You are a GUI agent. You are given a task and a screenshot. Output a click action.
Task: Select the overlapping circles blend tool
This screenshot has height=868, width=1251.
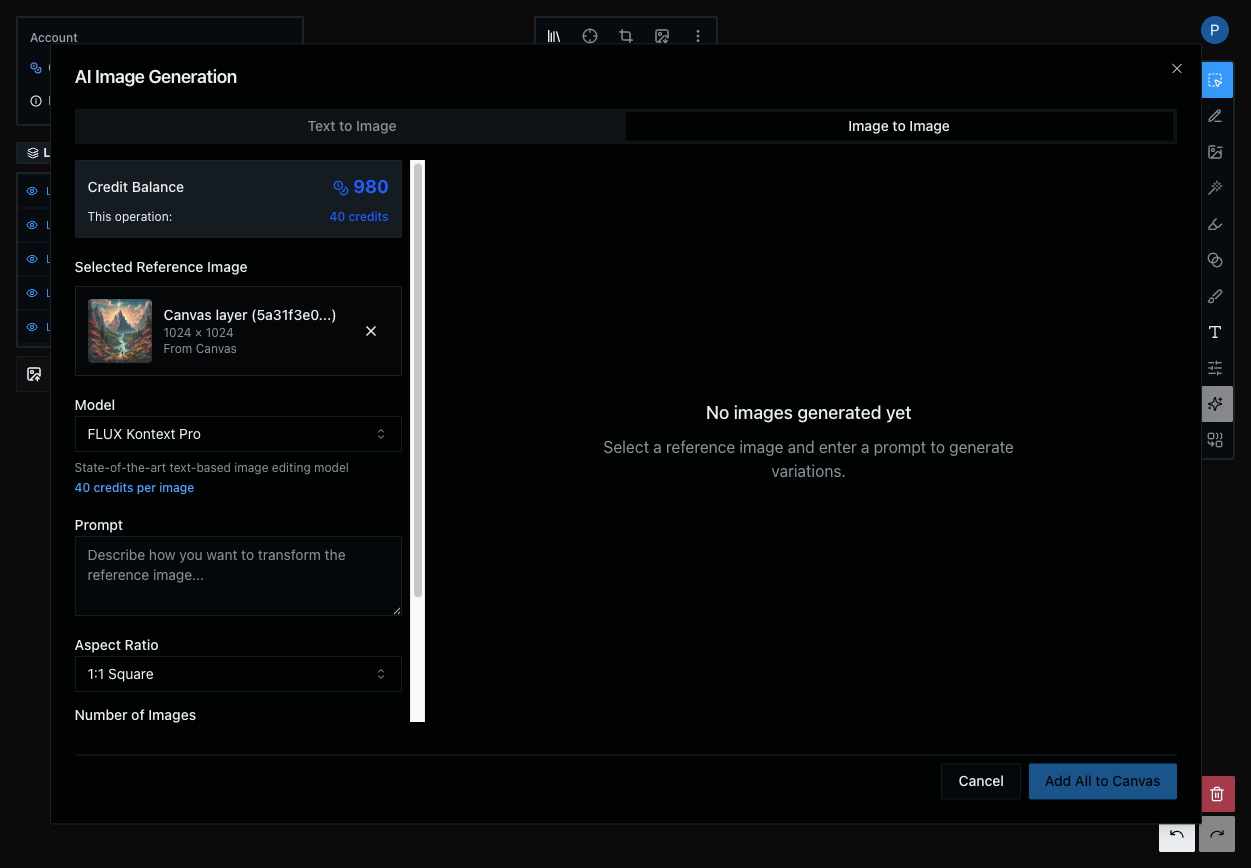[1215, 260]
